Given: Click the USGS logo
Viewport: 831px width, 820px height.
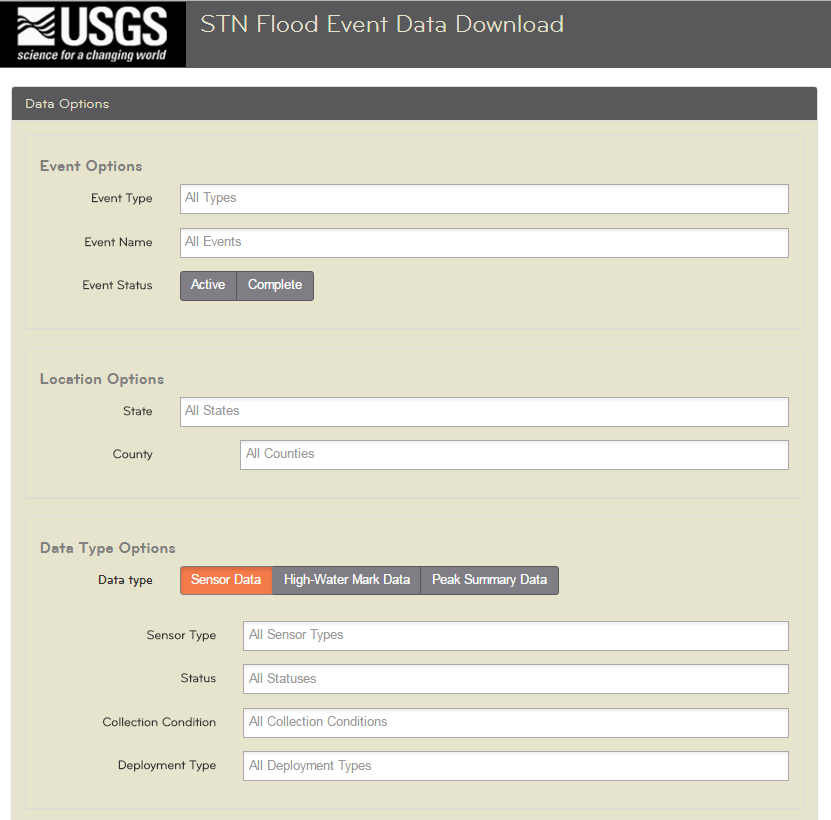Looking at the screenshot, I should pyautogui.click(x=92, y=28).
